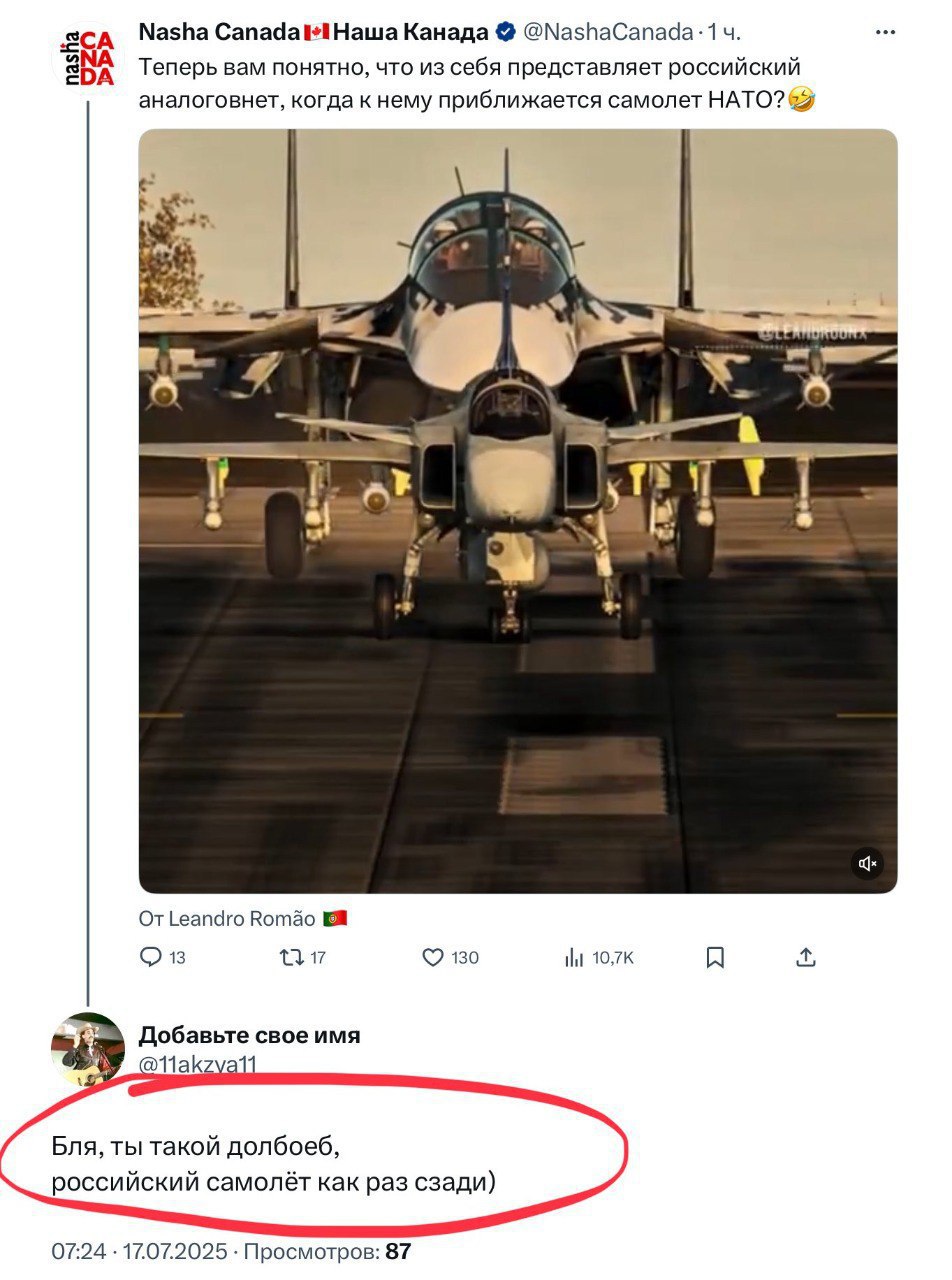Screen dimensions: 952x1280
Task: Bookmark the Nasha Canada post
Action: point(715,958)
